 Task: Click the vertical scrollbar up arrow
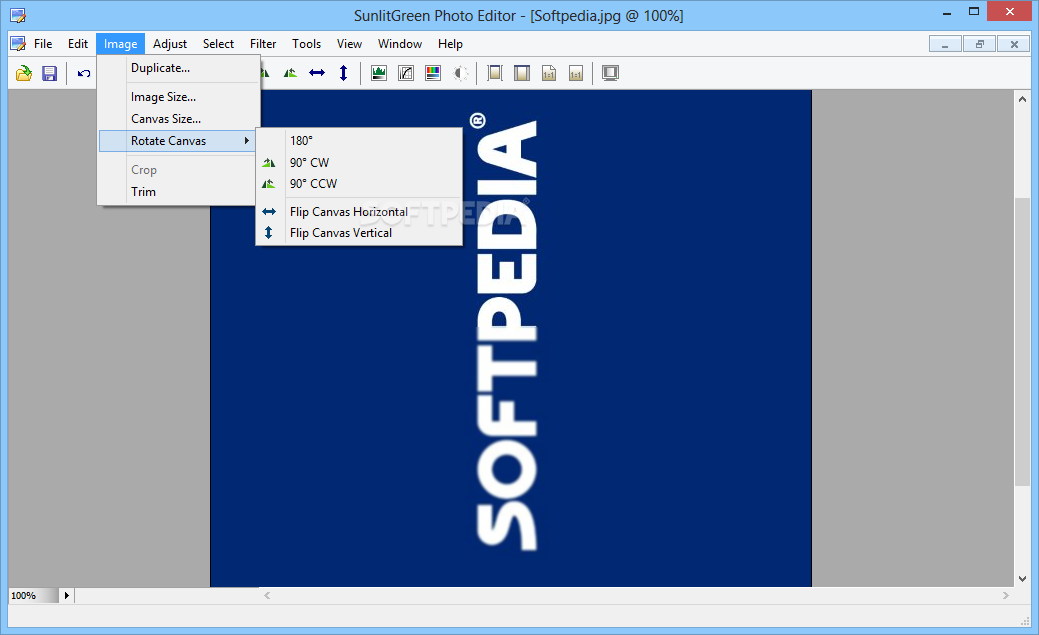[1022, 99]
